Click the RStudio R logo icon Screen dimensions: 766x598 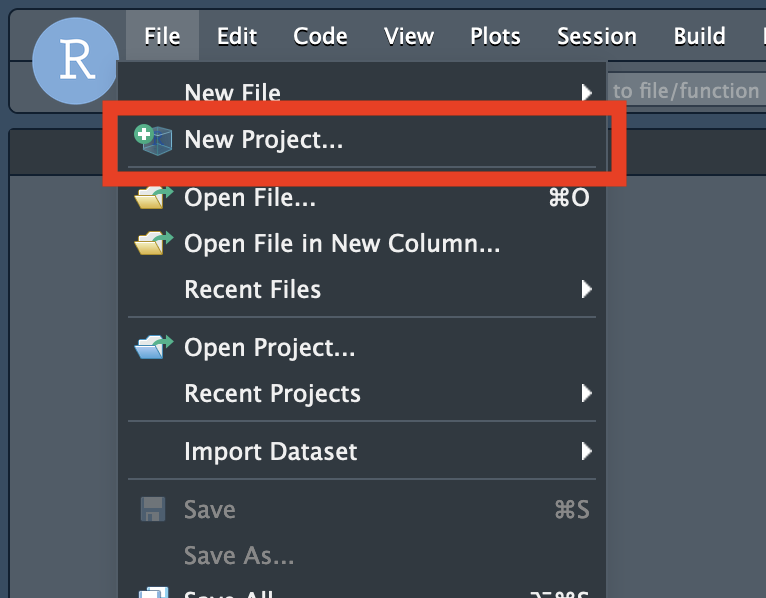coord(76,61)
